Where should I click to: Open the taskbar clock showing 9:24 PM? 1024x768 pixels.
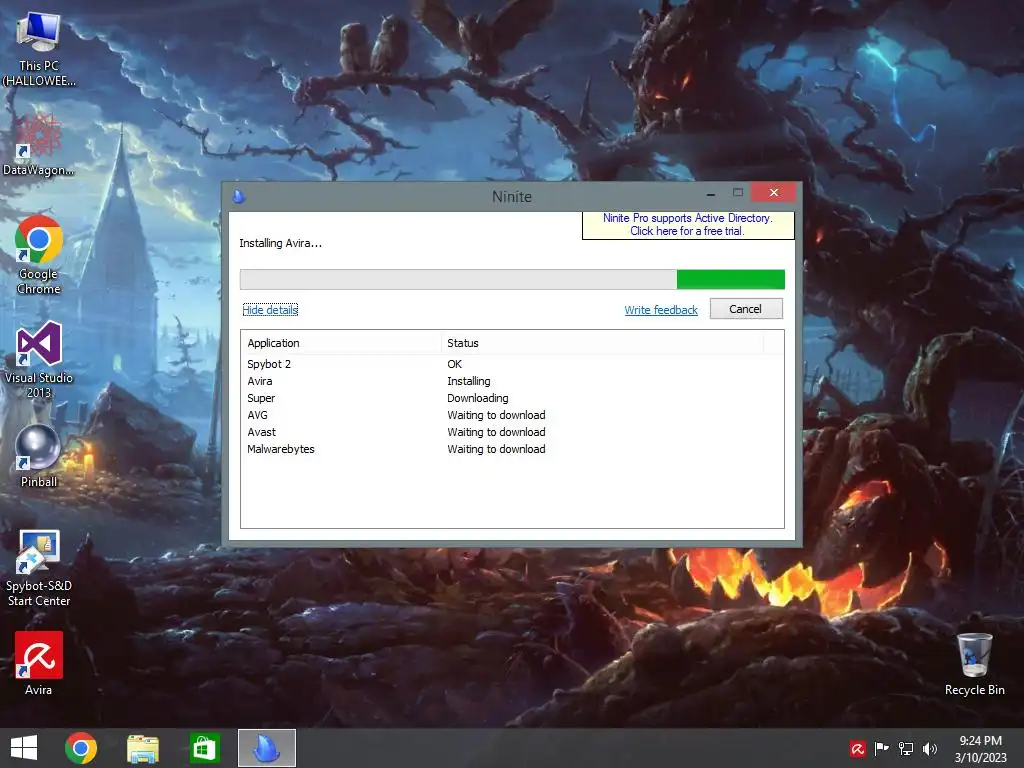click(980, 749)
